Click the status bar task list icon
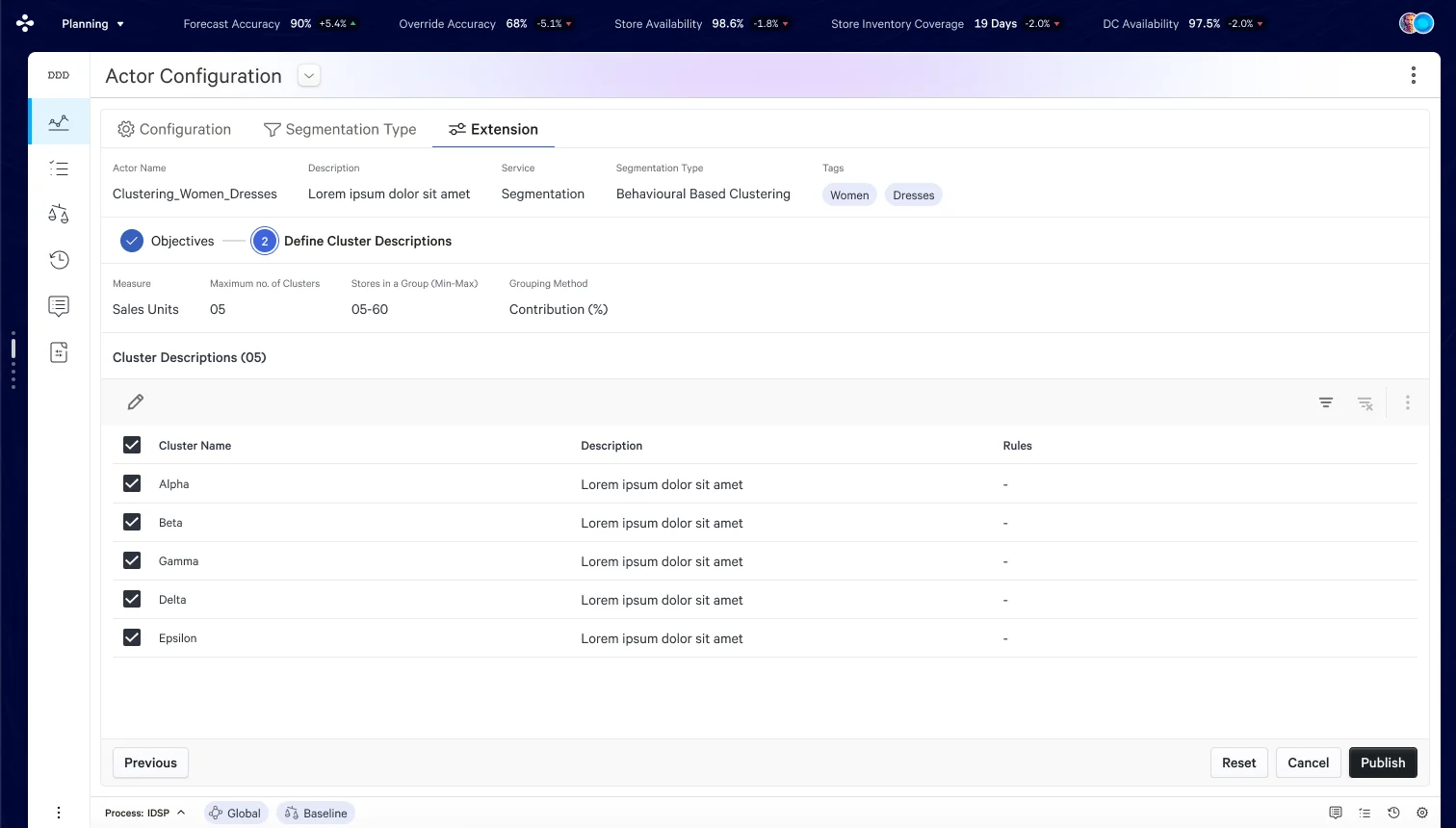 point(1365,813)
